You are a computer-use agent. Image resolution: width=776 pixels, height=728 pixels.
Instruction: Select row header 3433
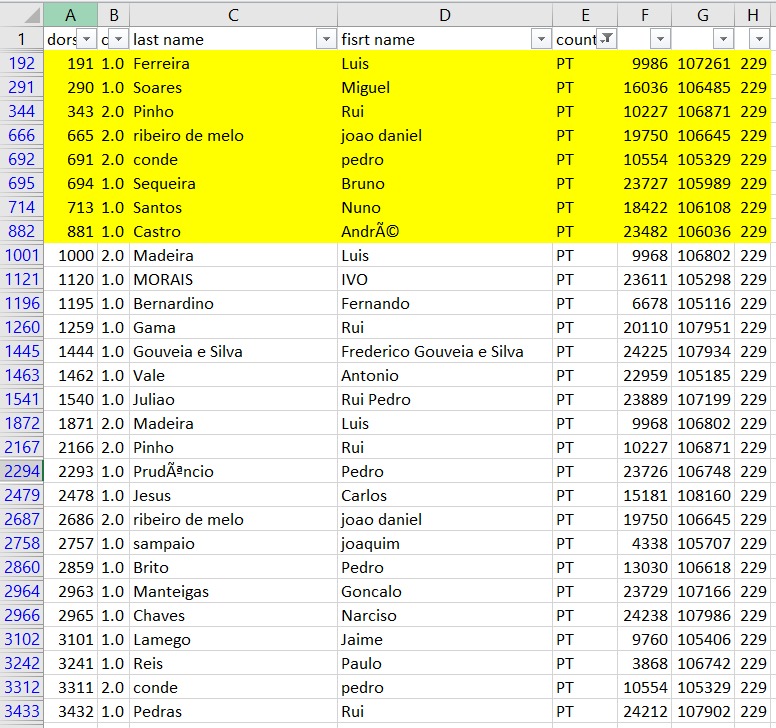[21, 711]
